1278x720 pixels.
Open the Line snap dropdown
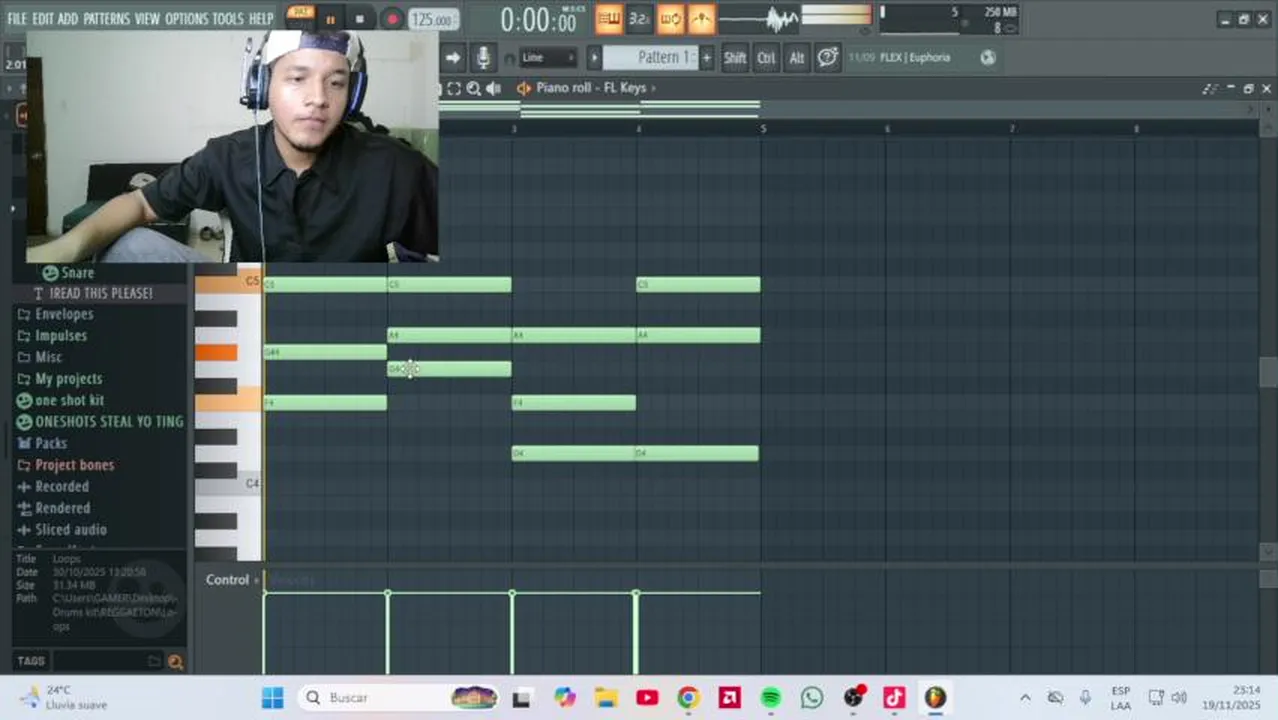548,58
